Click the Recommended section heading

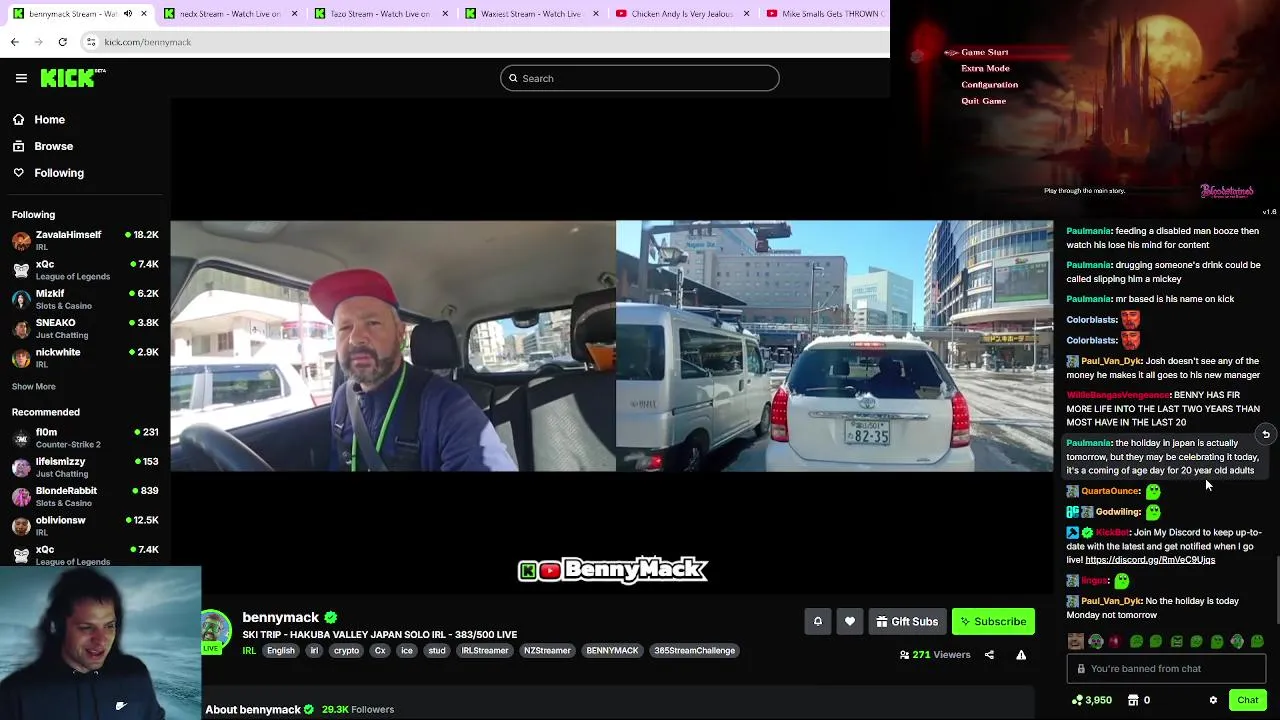point(46,412)
